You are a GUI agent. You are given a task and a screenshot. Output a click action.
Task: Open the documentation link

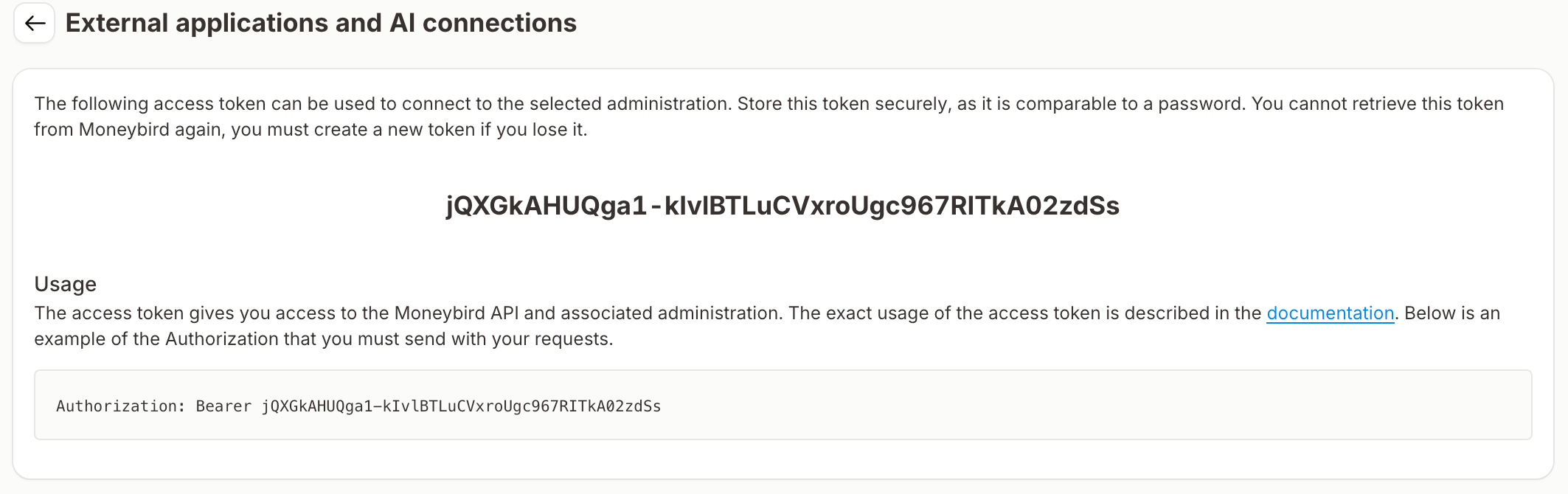click(x=1330, y=313)
